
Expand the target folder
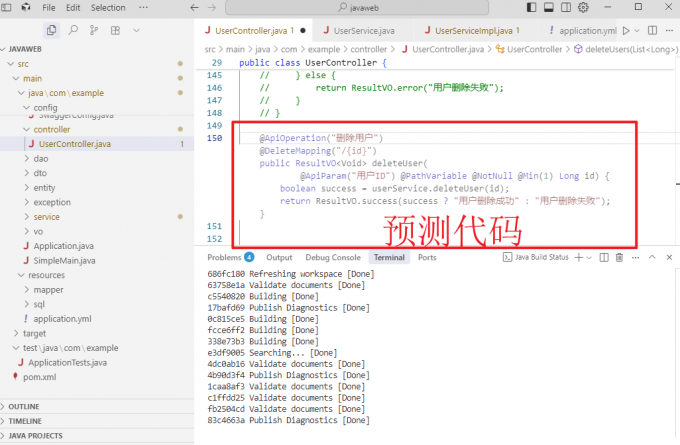(35, 333)
